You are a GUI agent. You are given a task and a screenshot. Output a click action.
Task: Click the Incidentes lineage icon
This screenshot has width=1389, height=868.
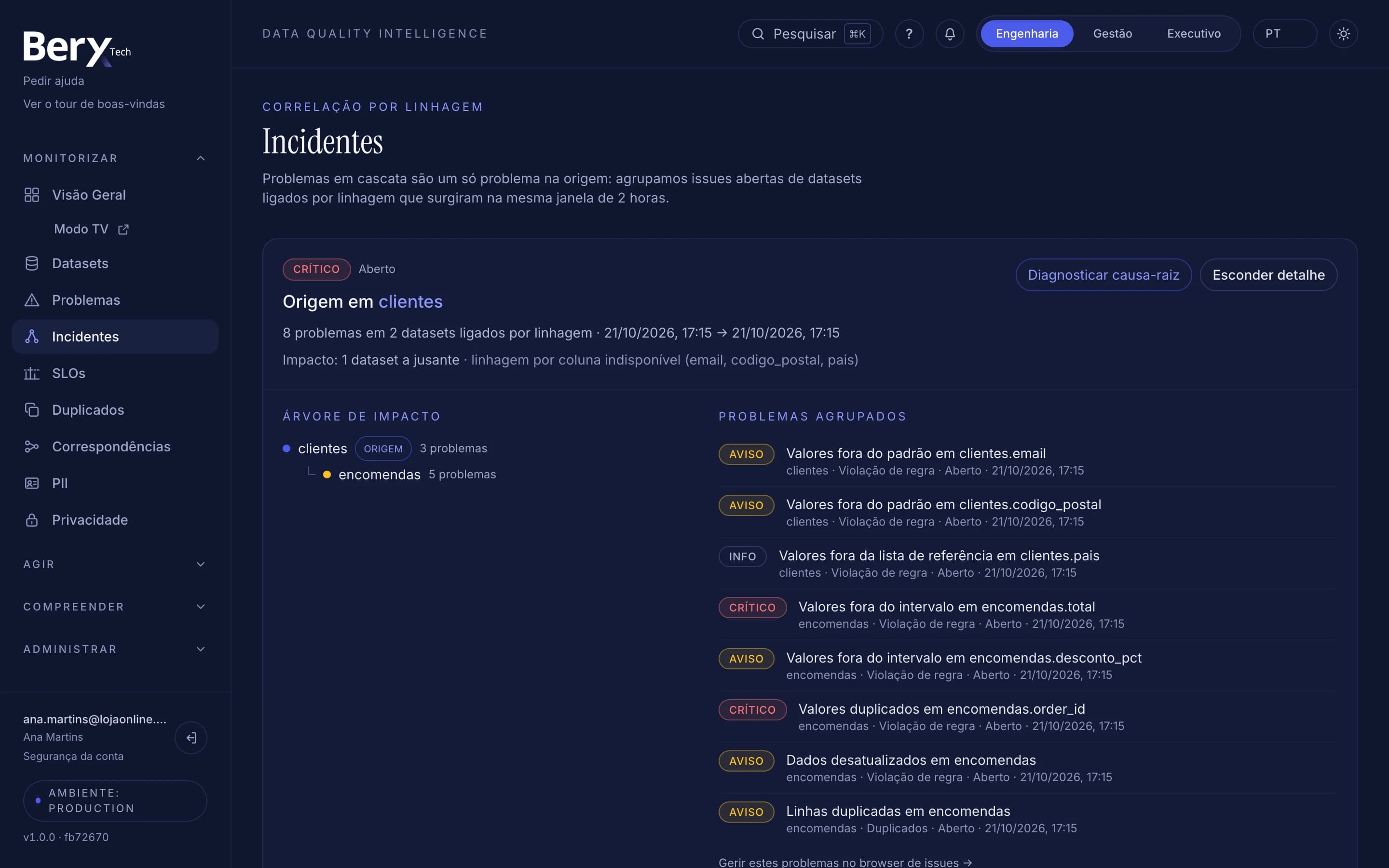[x=31, y=337]
